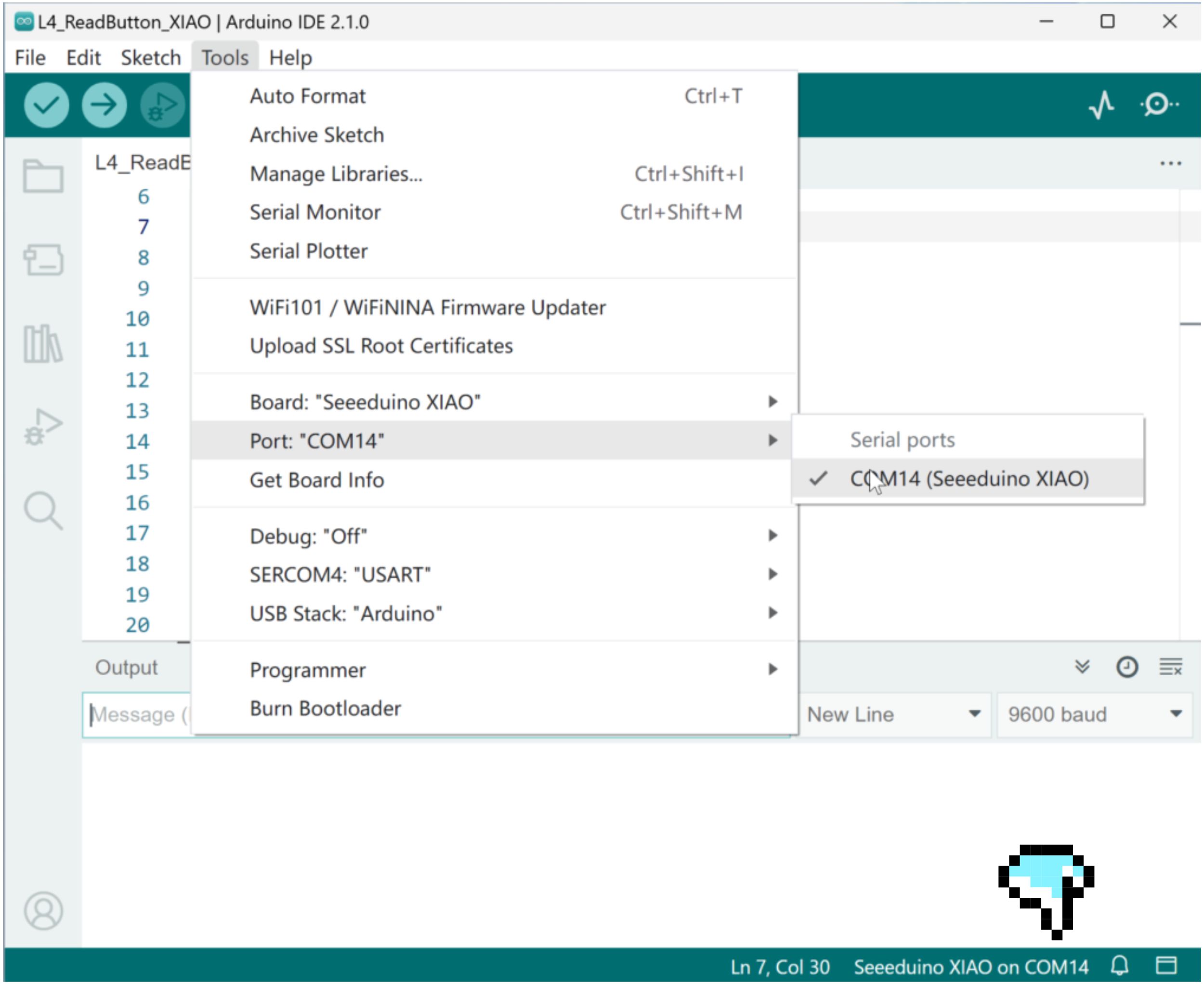
Task: Choose Get Board Info entry
Action: [494, 480]
